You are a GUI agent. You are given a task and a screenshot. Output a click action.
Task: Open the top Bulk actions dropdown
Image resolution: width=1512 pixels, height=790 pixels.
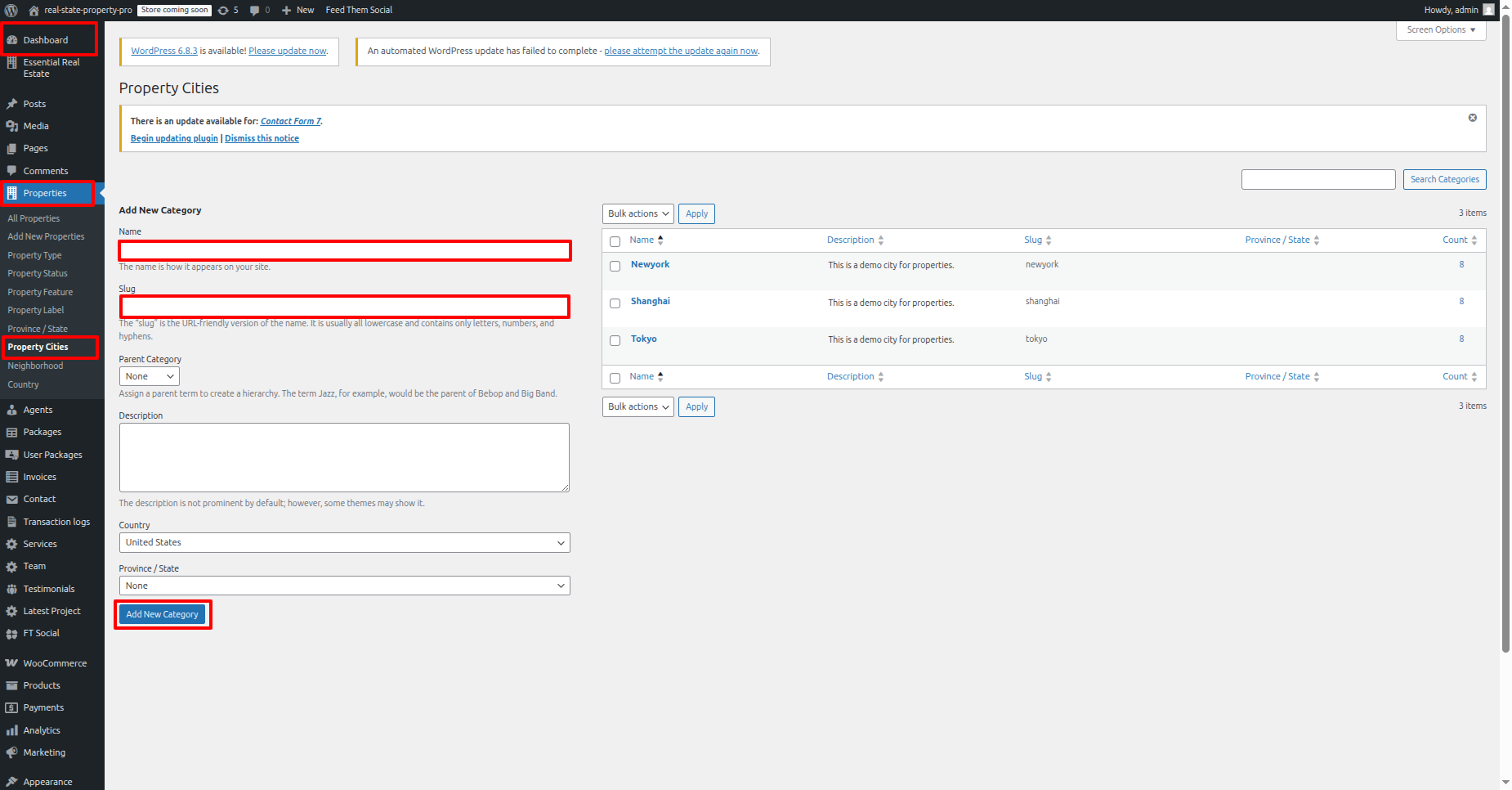637,213
